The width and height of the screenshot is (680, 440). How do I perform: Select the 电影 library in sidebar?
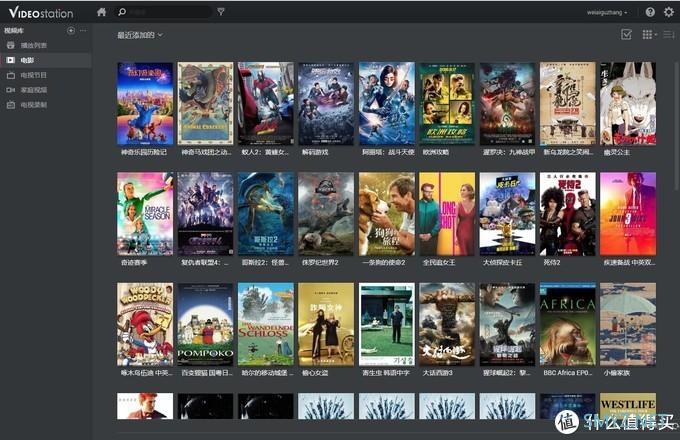pyautogui.click(x=46, y=60)
